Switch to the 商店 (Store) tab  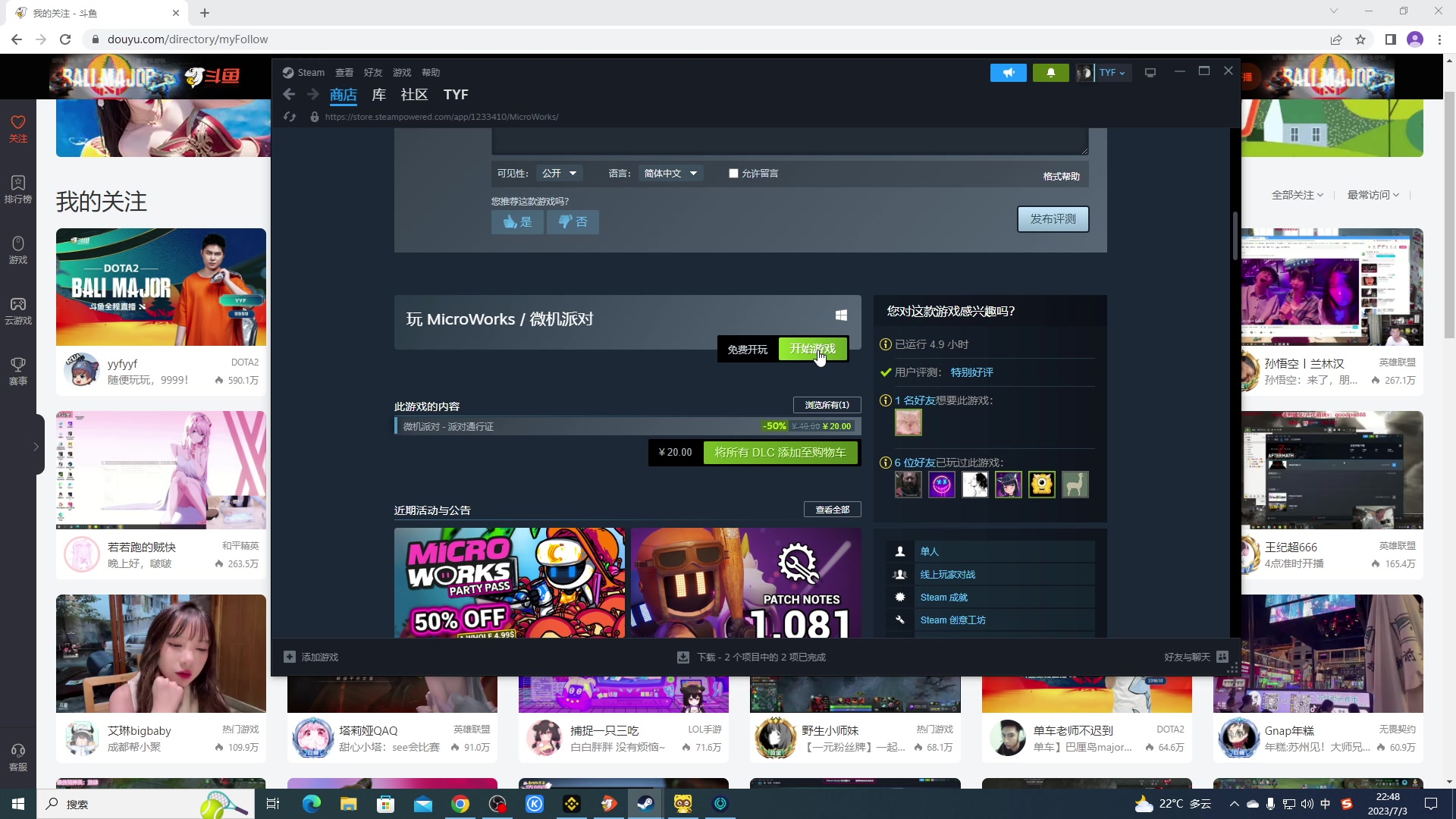click(x=344, y=95)
